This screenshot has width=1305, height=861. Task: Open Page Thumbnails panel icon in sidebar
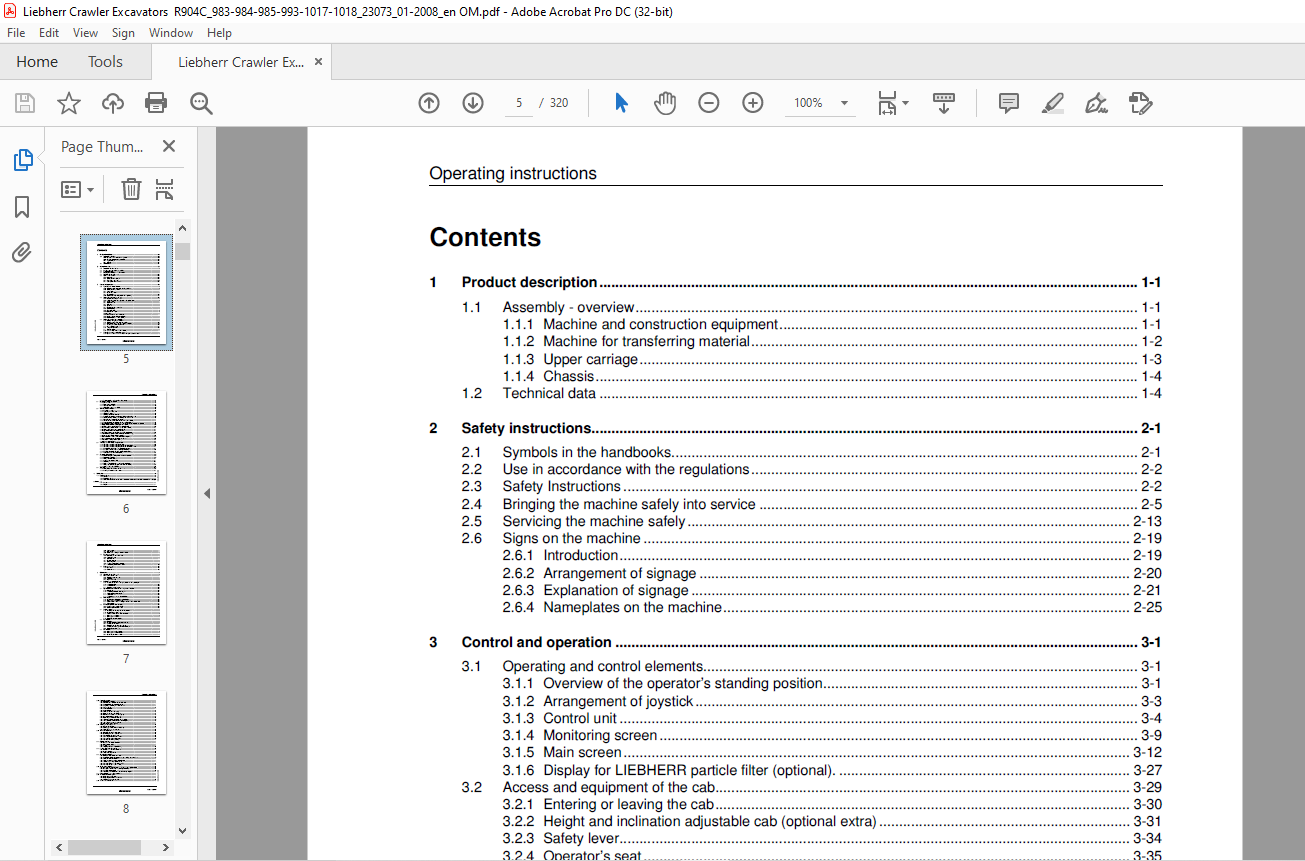pos(22,160)
